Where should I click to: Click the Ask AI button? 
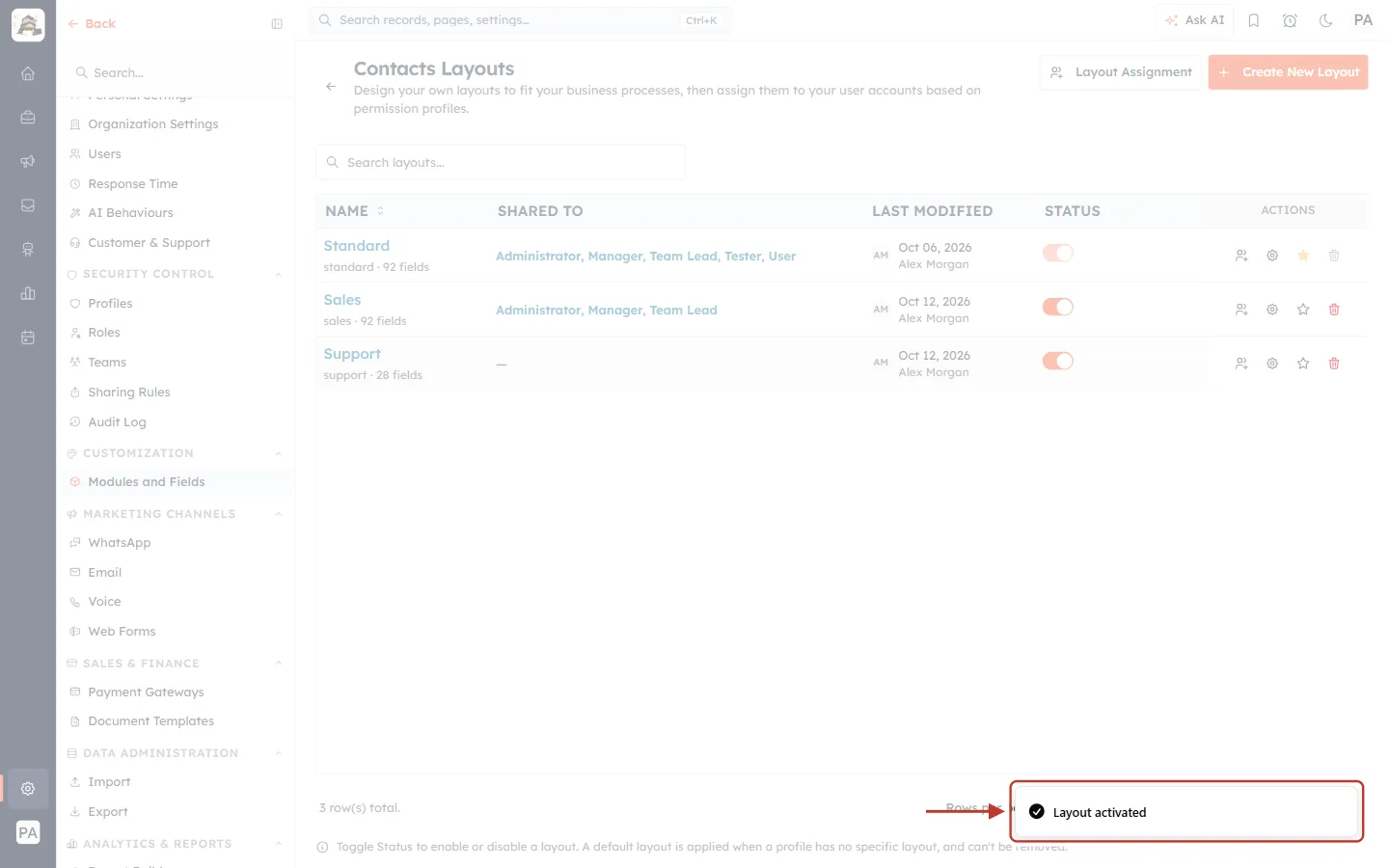(1194, 20)
